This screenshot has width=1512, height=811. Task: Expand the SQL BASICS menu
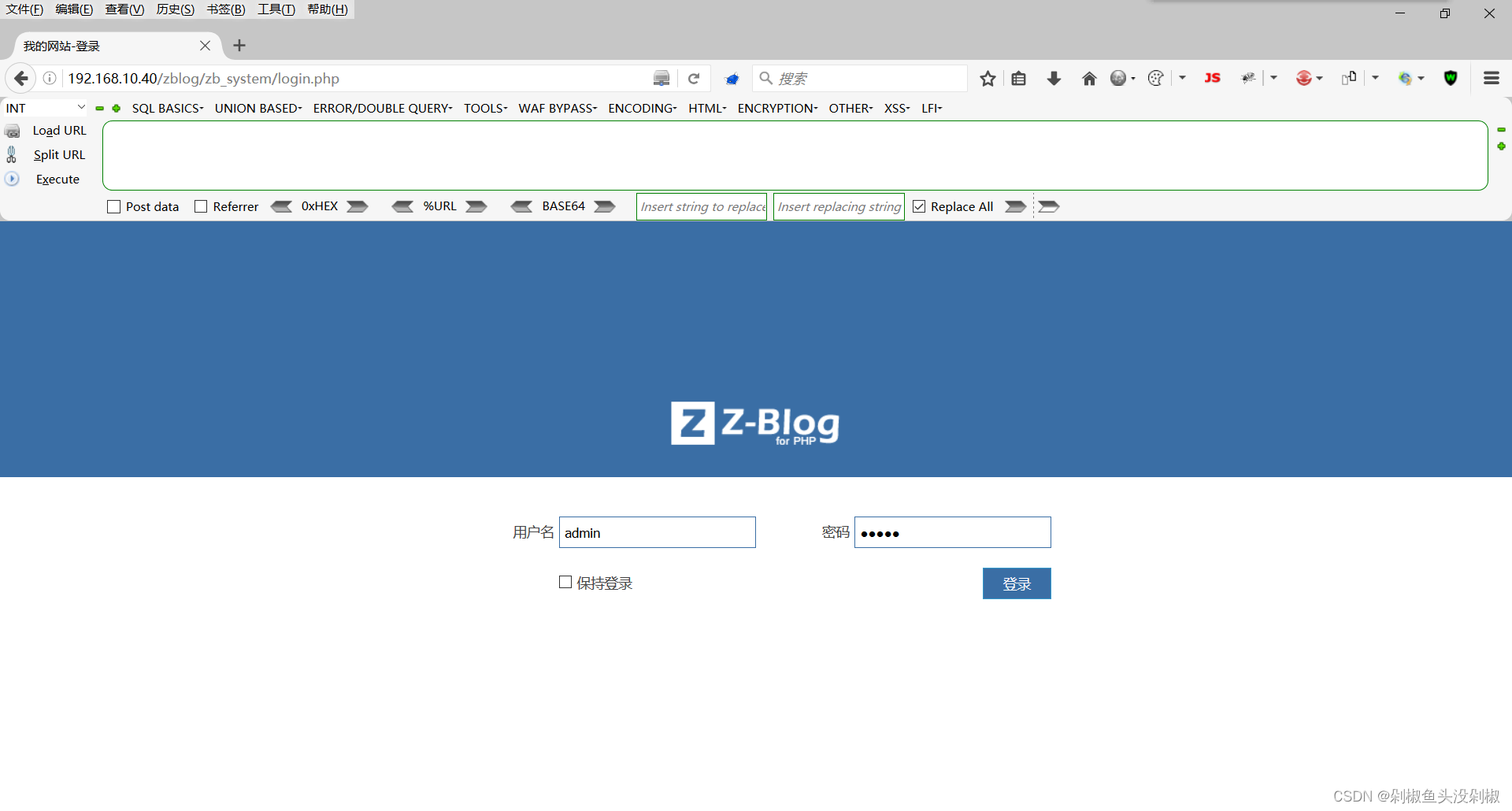168,108
